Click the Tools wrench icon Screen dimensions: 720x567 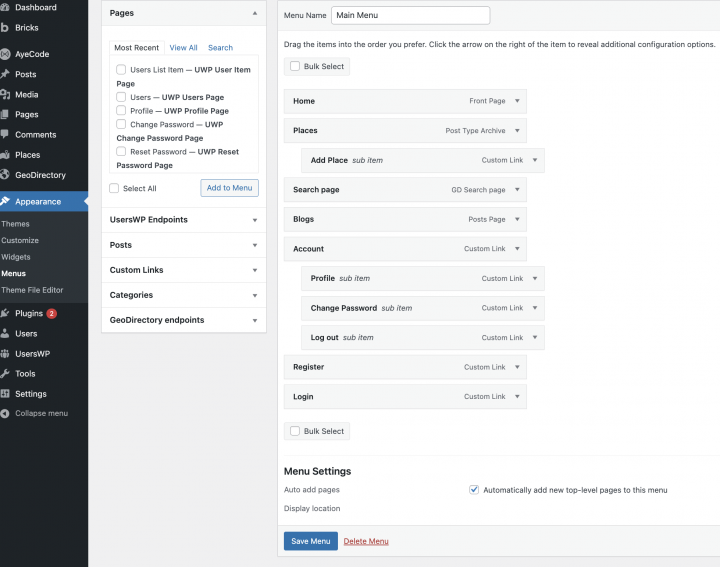[6, 374]
